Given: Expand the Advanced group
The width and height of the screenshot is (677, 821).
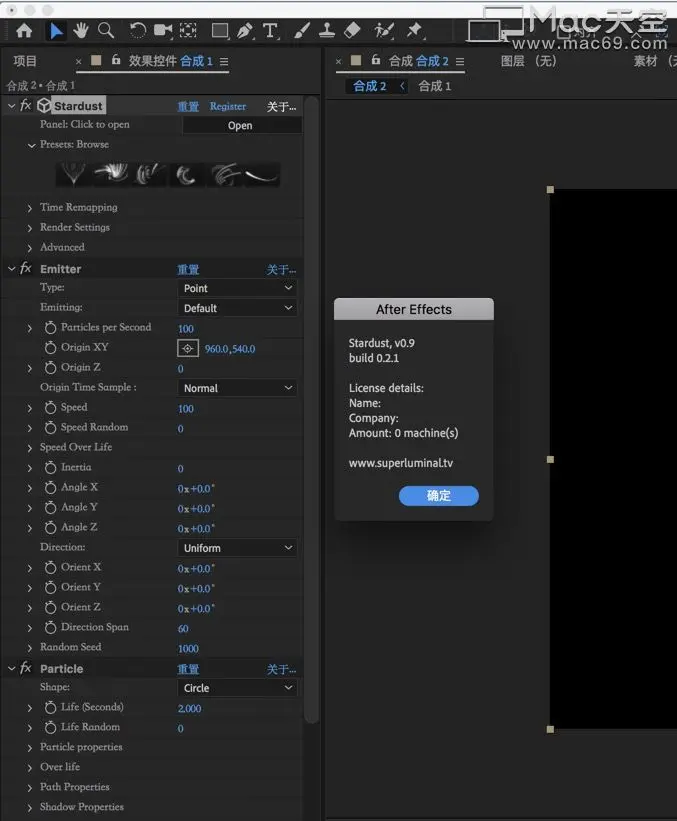Looking at the screenshot, I should (x=30, y=248).
